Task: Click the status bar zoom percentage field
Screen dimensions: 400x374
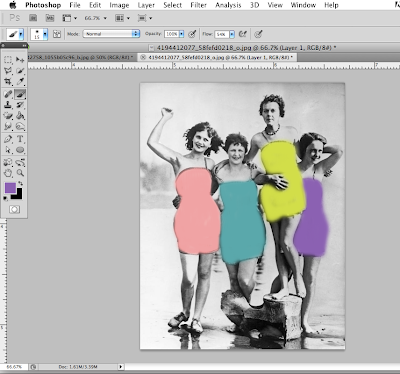Action: 14,367
